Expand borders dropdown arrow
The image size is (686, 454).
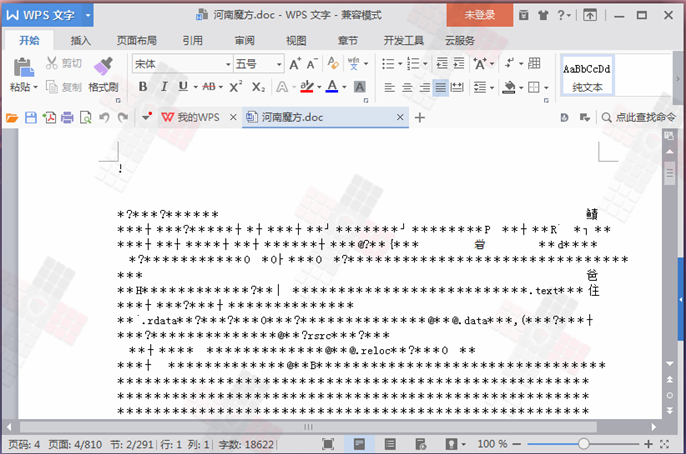tap(546, 87)
